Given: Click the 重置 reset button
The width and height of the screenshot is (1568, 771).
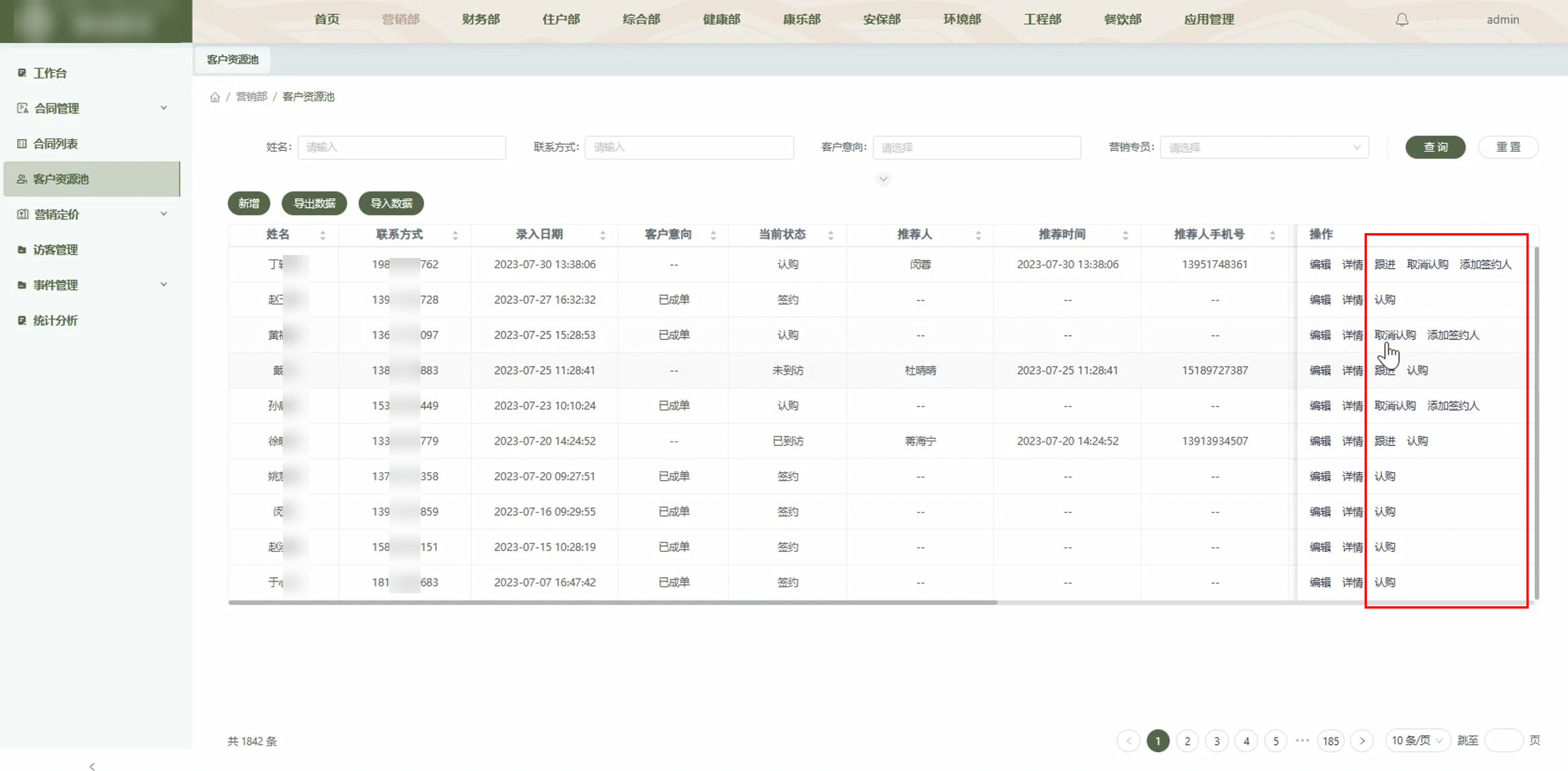Looking at the screenshot, I should [x=1508, y=147].
